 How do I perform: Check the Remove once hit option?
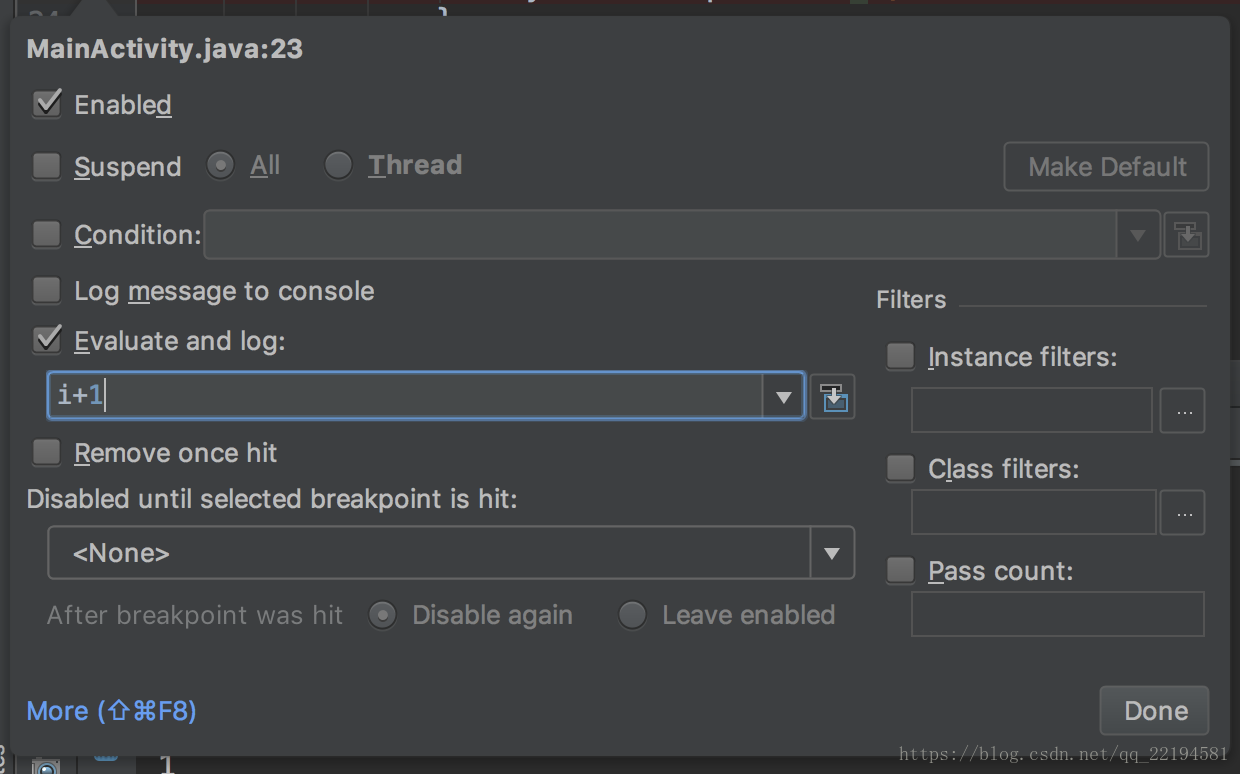click(47, 453)
